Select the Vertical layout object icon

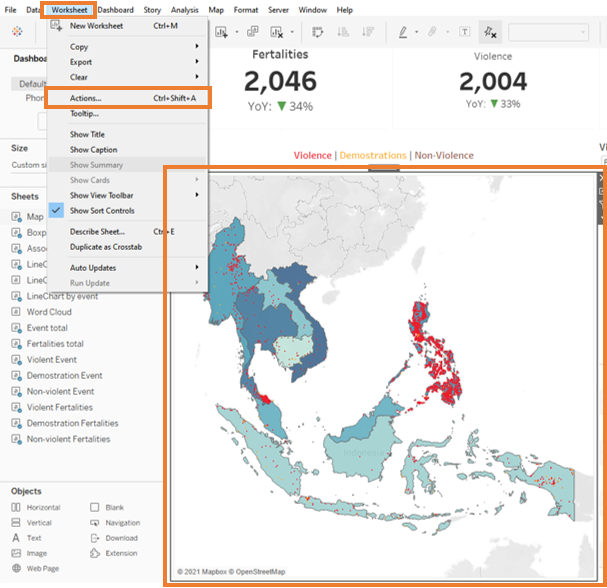coord(17,523)
